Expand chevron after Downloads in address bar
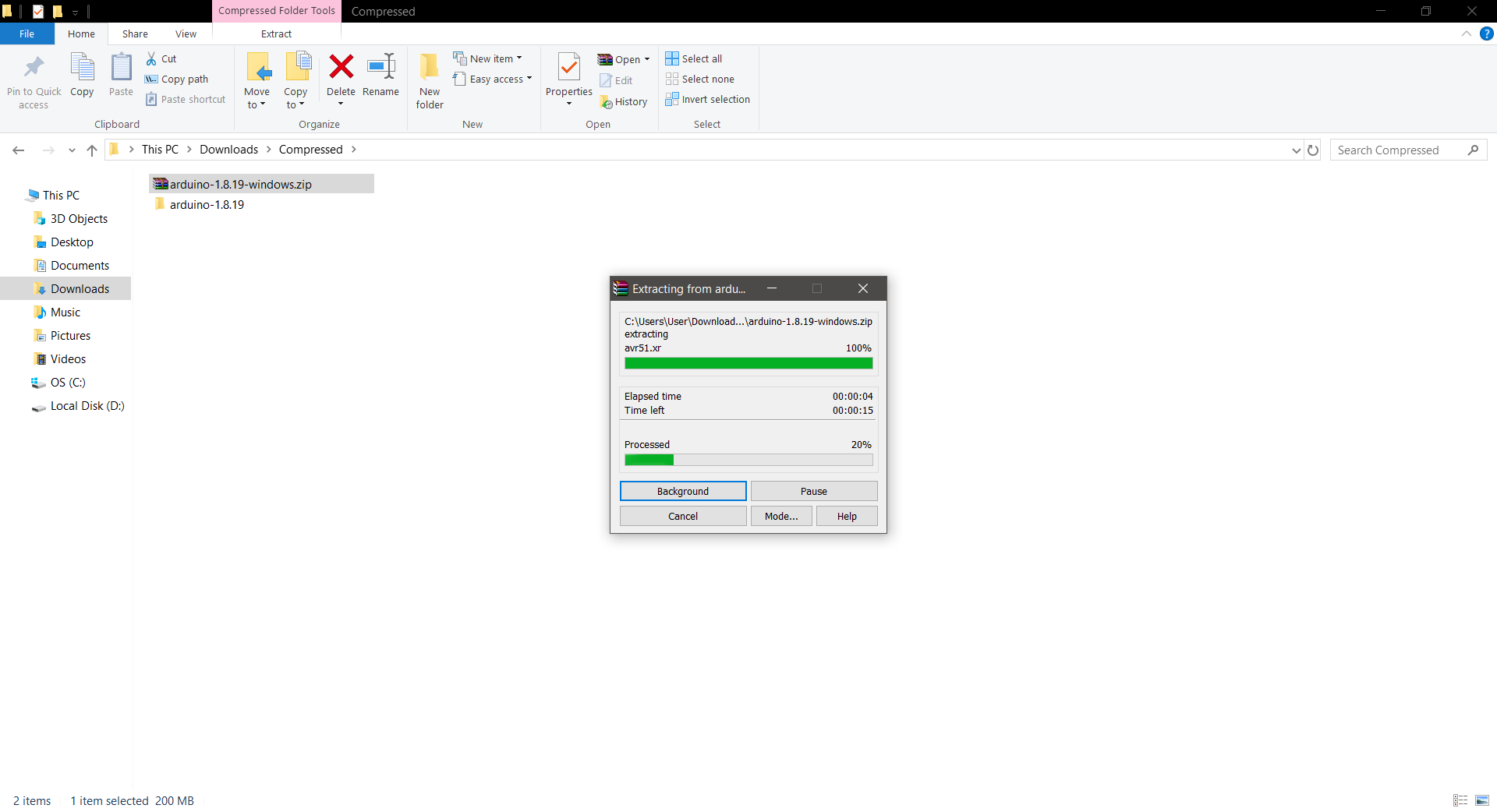Viewport: 1497px width, 812px height. (268, 149)
